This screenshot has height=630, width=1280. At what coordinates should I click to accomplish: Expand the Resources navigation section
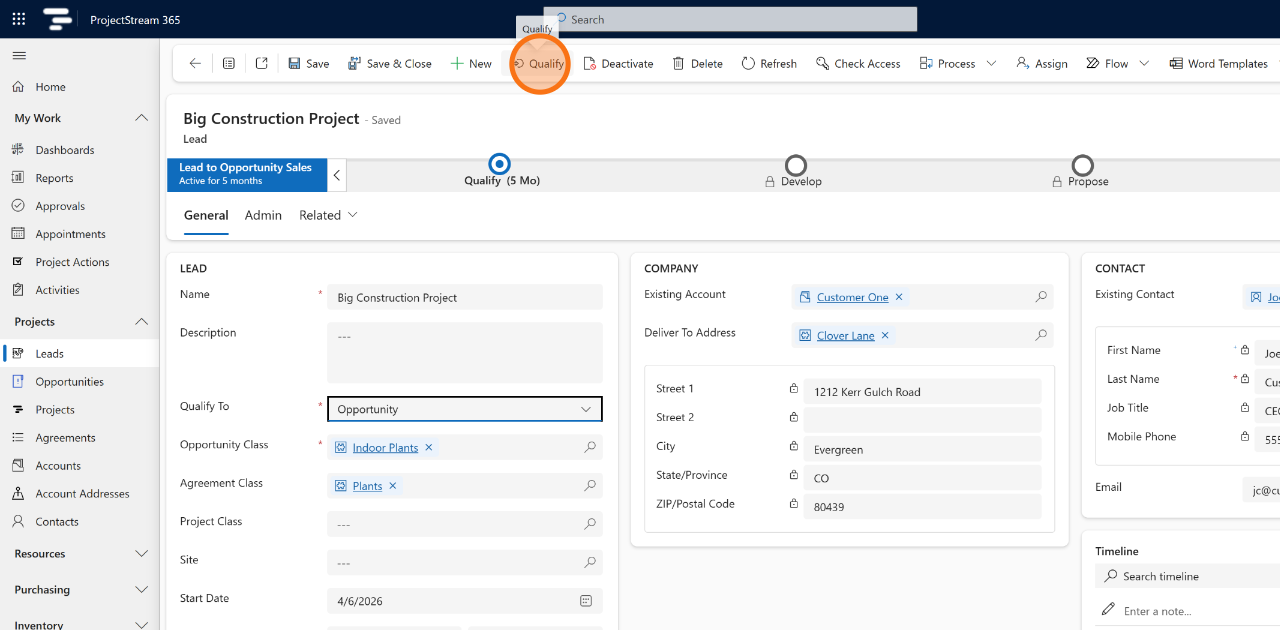pos(141,554)
